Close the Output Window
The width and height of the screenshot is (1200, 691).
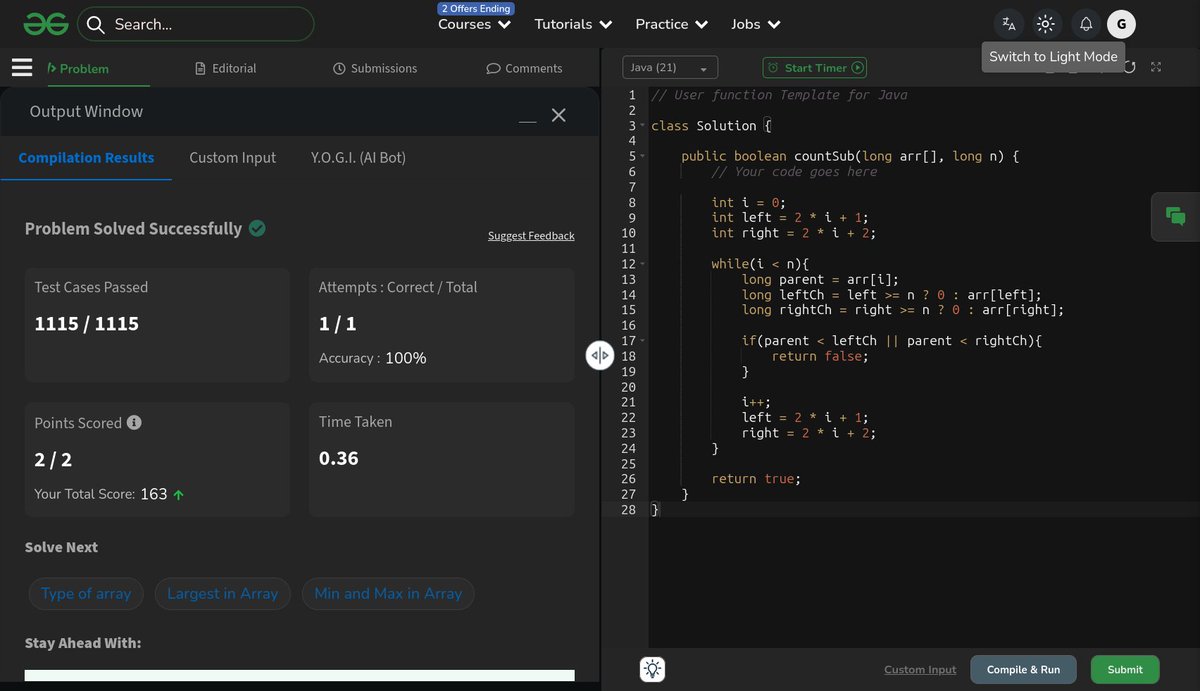559,115
